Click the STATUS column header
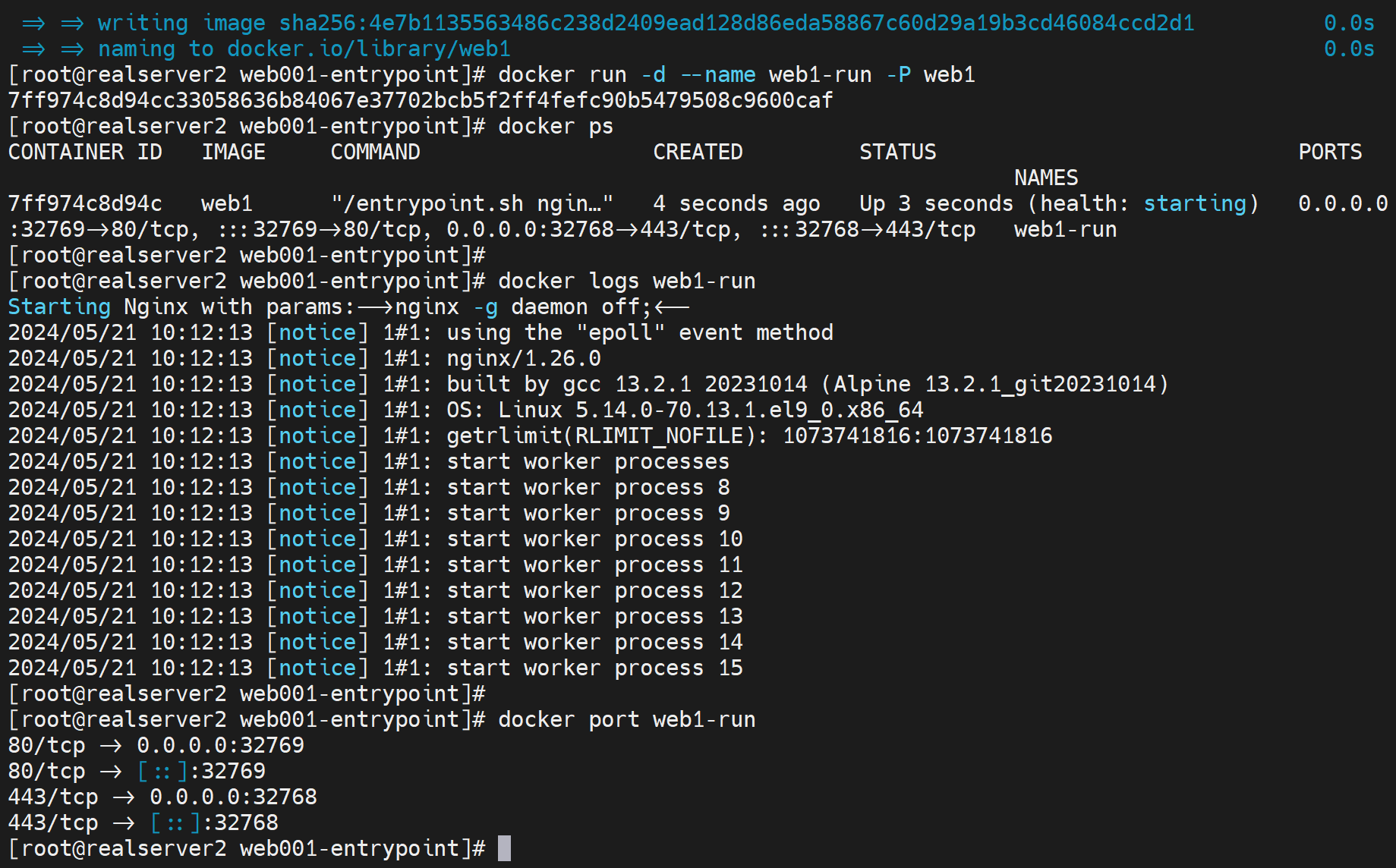Image resolution: width=1396 pixels, height=868 pixels. (x=897, y=152)
